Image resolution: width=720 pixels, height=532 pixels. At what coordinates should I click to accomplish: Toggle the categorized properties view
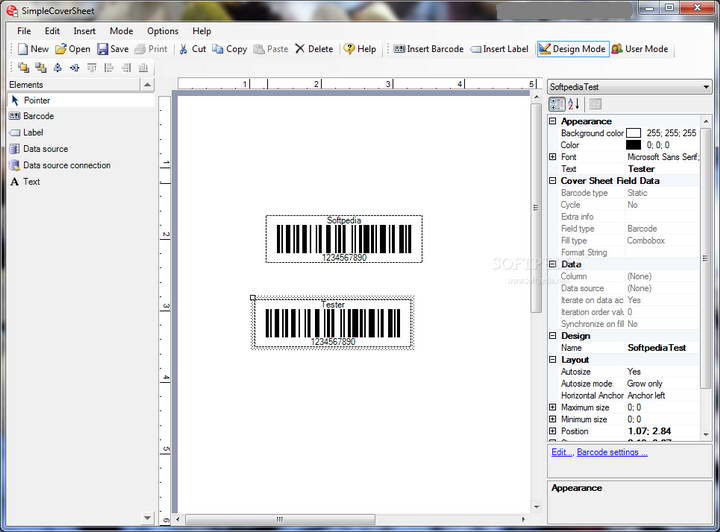pyautogui.click(x=557, y=104)
